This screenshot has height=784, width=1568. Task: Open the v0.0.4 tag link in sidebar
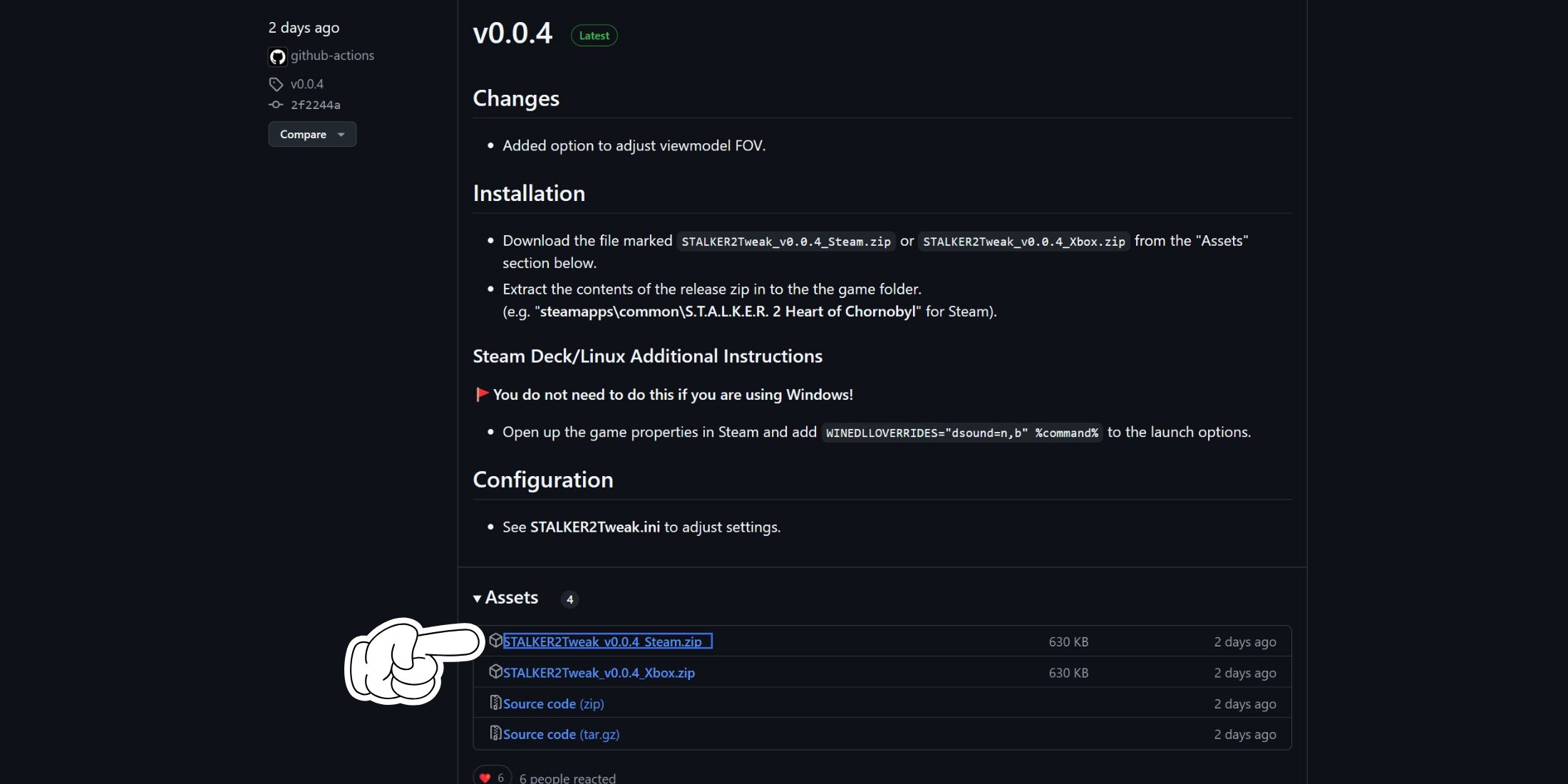pos(307,84)
